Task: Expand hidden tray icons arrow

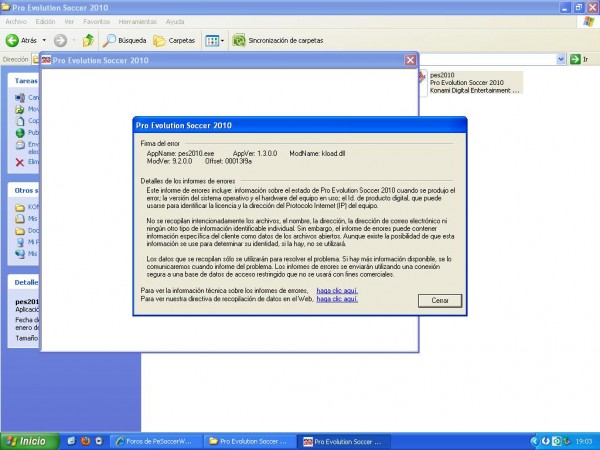Action: click(x=534, y=441)
